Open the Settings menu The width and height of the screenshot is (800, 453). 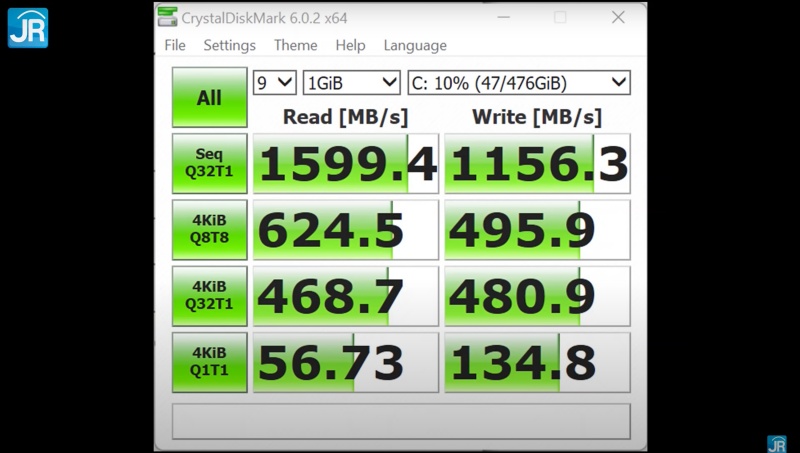tap(230, 45)
